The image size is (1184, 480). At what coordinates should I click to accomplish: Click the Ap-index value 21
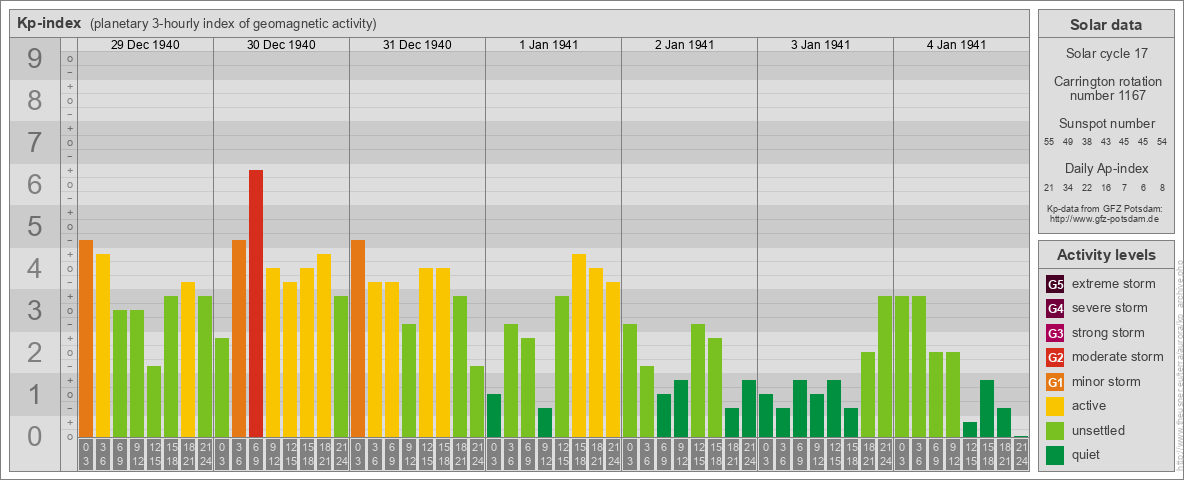1050,187
